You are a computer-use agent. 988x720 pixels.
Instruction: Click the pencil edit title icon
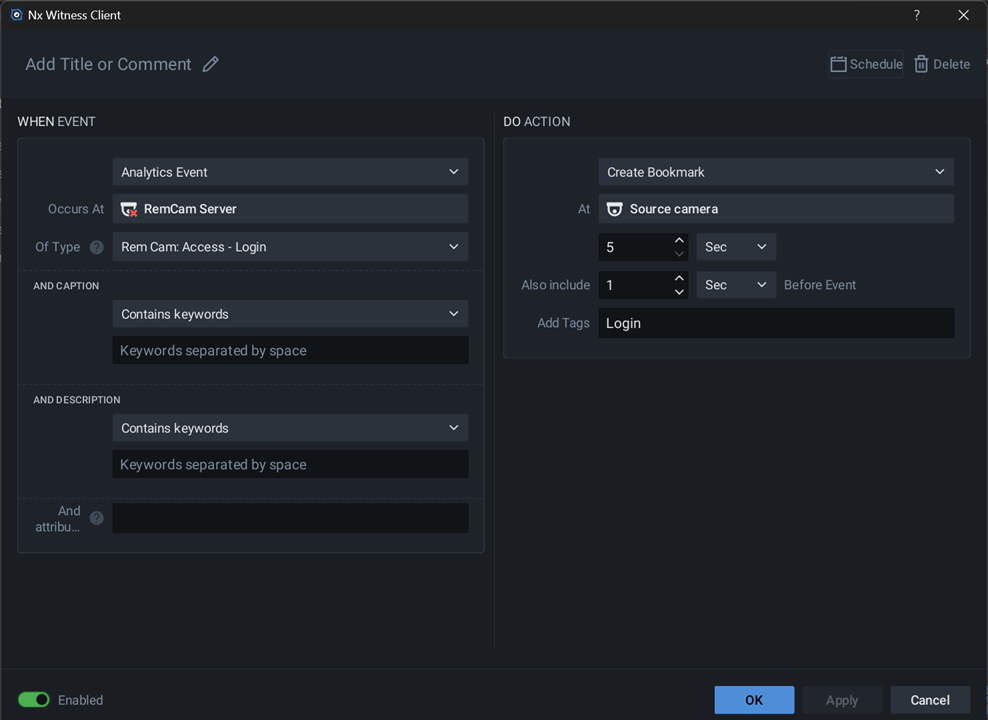coord(210,64)
